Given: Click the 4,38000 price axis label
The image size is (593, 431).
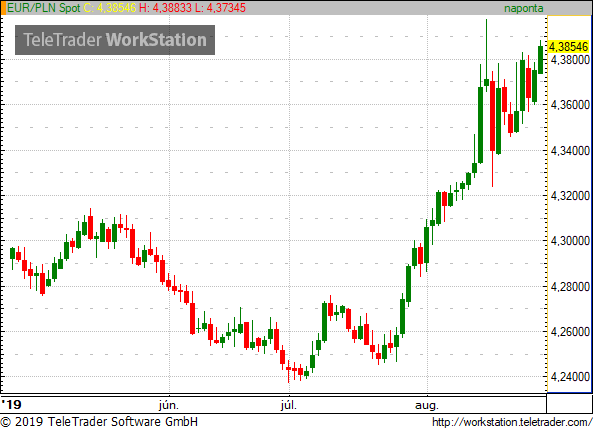Looking at the screenshot, I should coord(570,60).
